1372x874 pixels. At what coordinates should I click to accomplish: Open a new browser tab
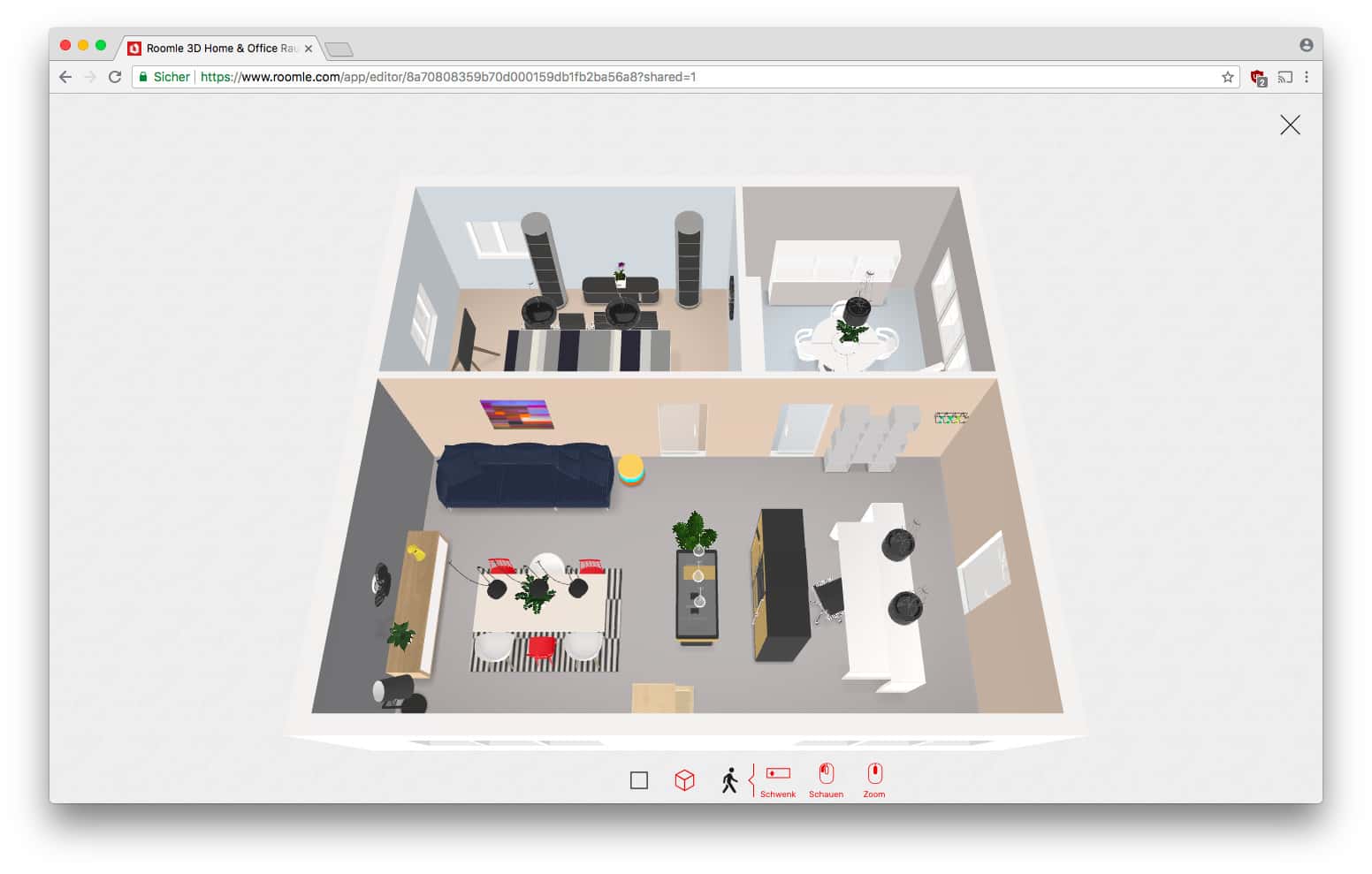point(339,49)
